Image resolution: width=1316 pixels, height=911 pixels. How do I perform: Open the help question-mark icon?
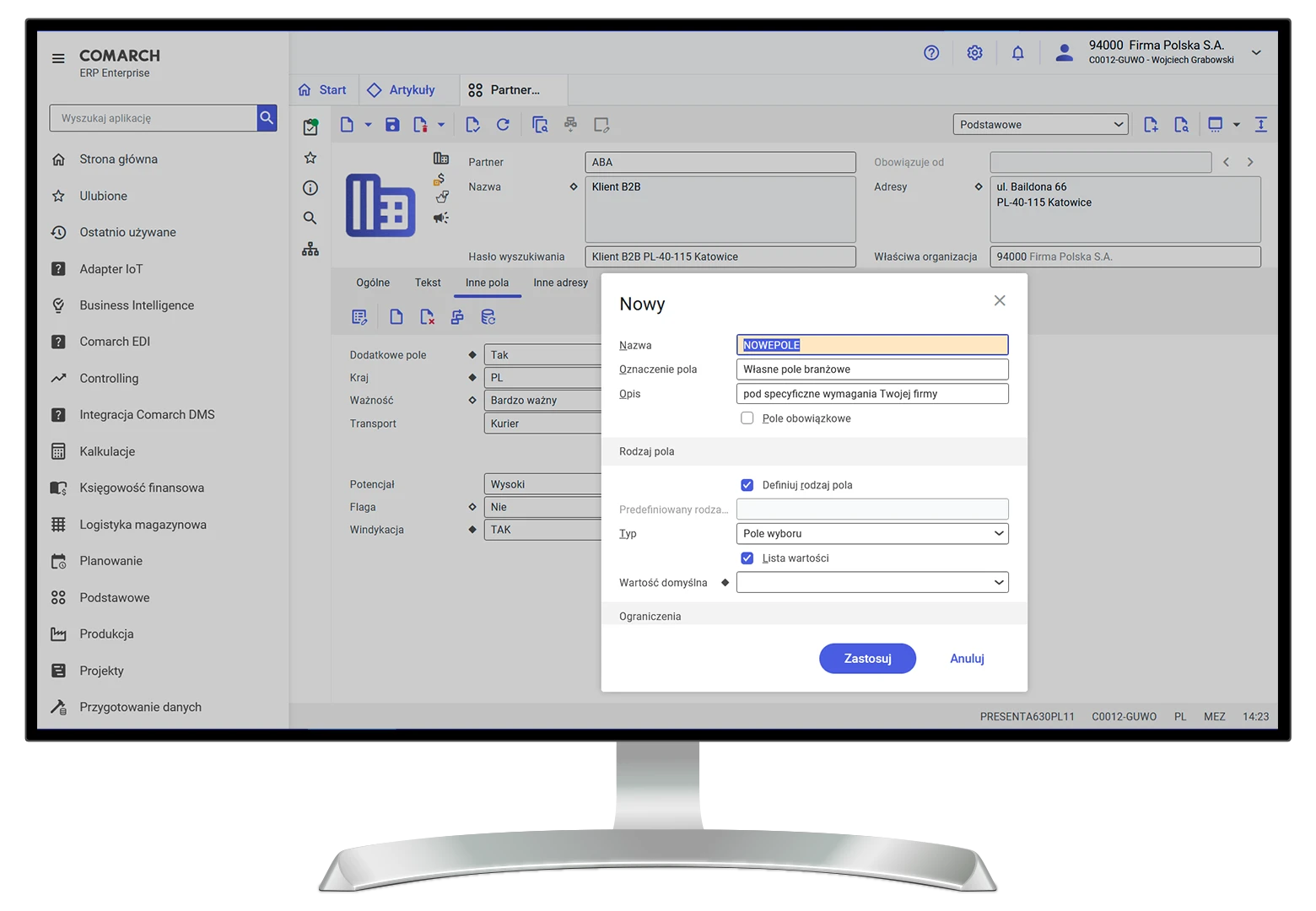[931, 53]
